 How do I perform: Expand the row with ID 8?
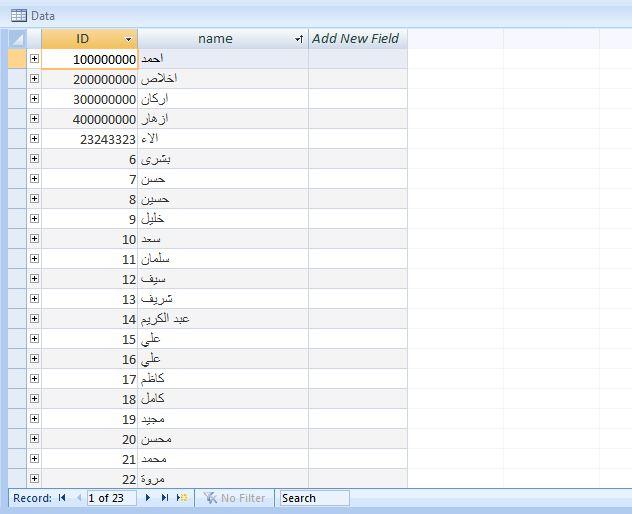pos(34,199)
